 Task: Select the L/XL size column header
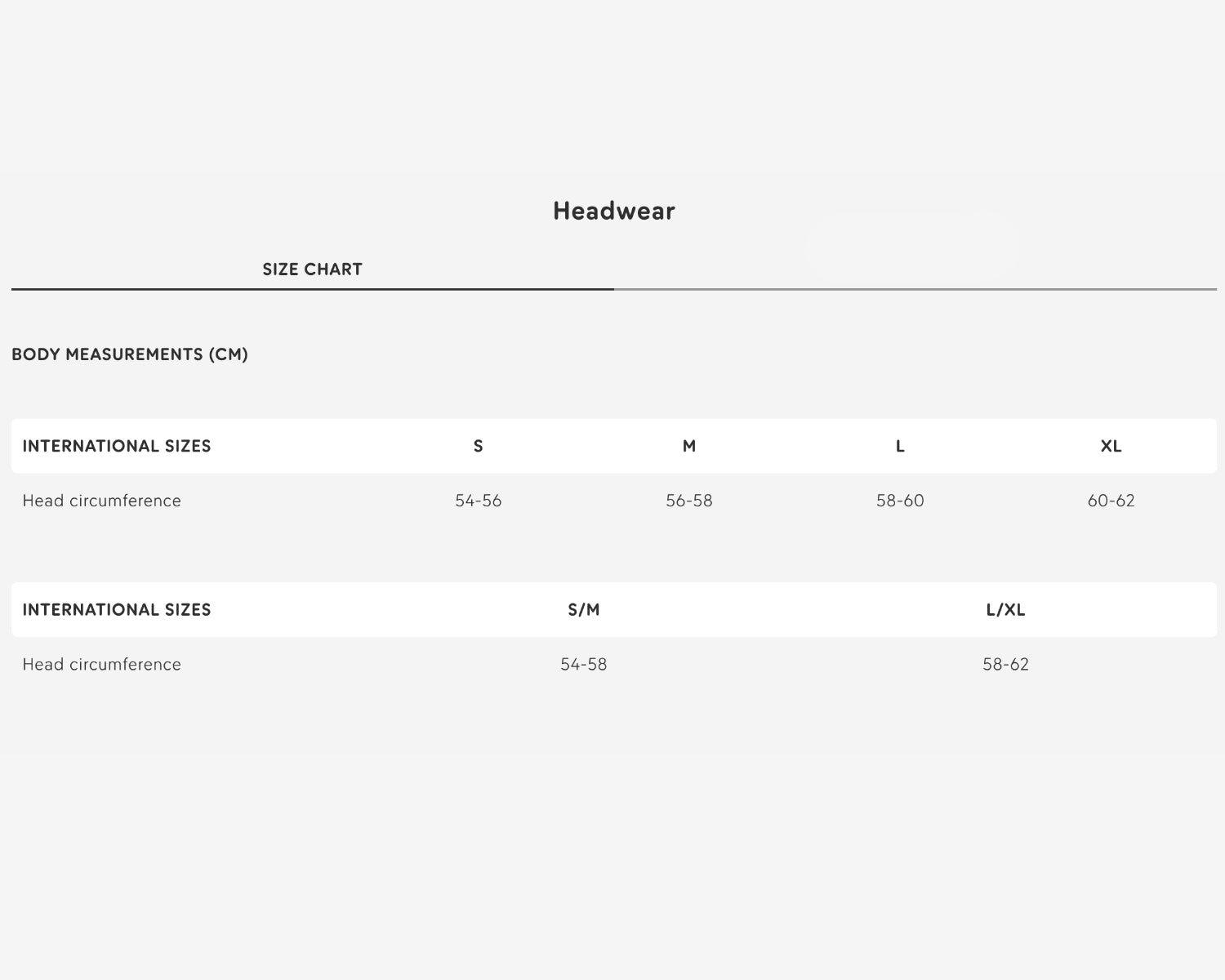[1005, 609]
